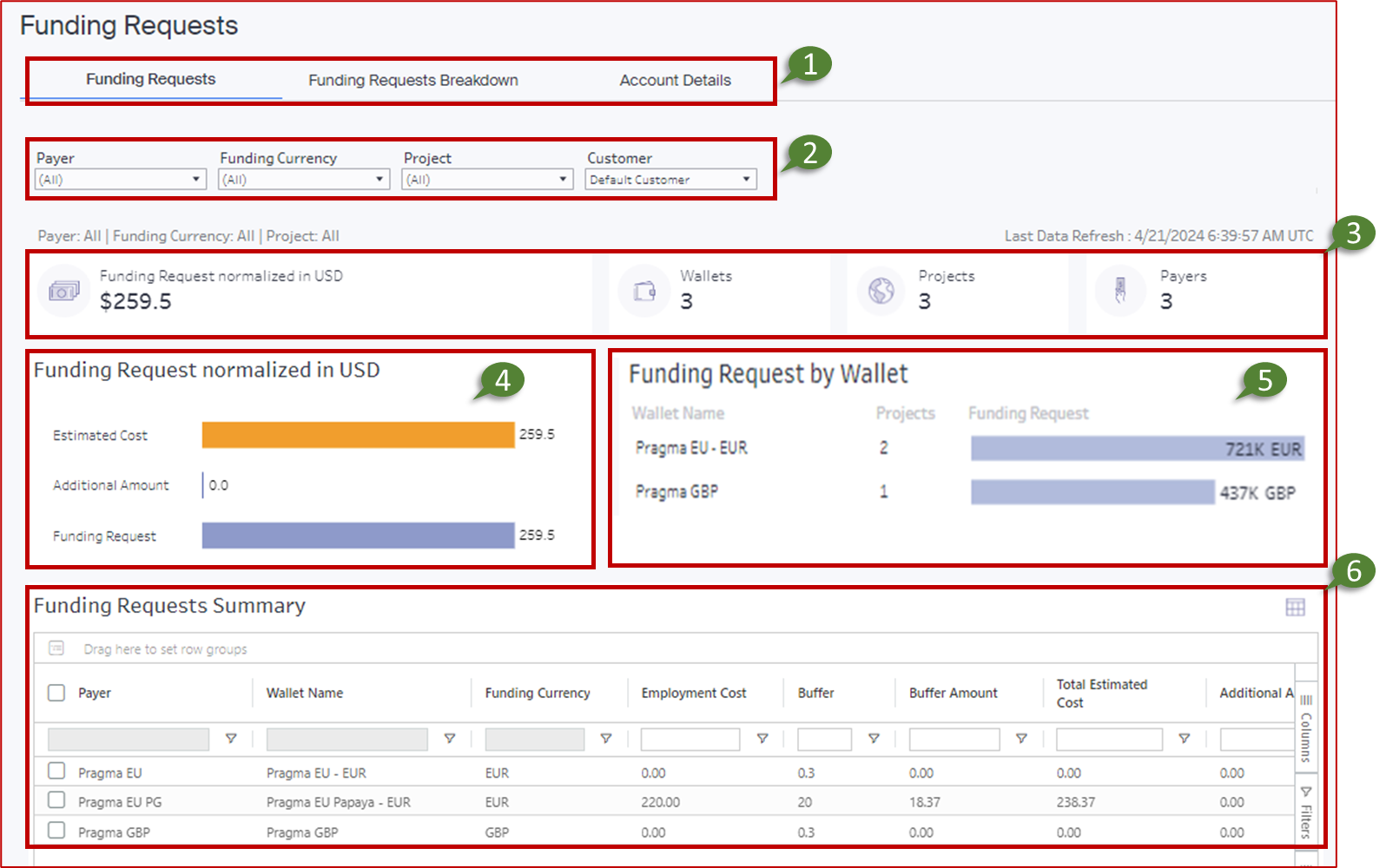
Task: Click the Payer filter input field
Action: click(x=129, y=739)
